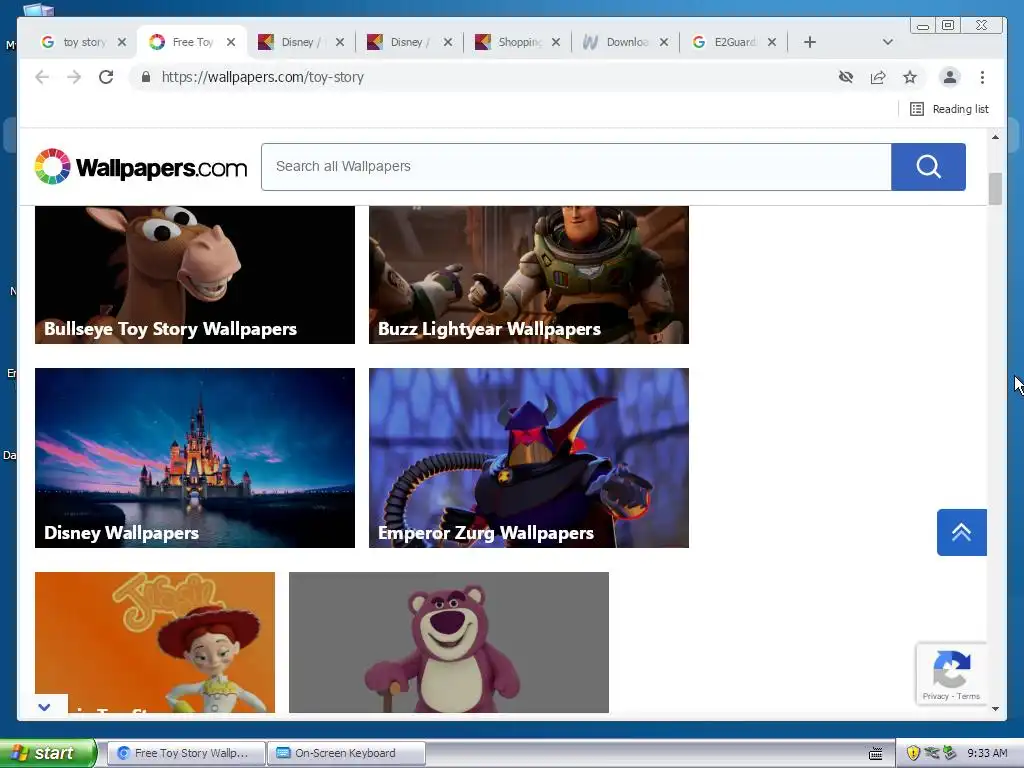The image size is (1024, 768).
Task: Open reCAPTCHA Terms link
Action: tap(968, 696)
